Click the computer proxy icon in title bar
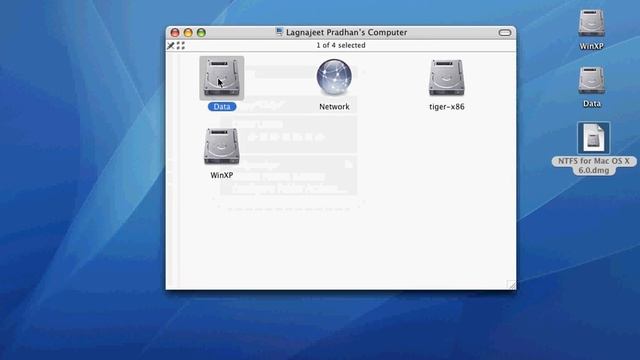The image size is (640, 360). click(280, 32)
